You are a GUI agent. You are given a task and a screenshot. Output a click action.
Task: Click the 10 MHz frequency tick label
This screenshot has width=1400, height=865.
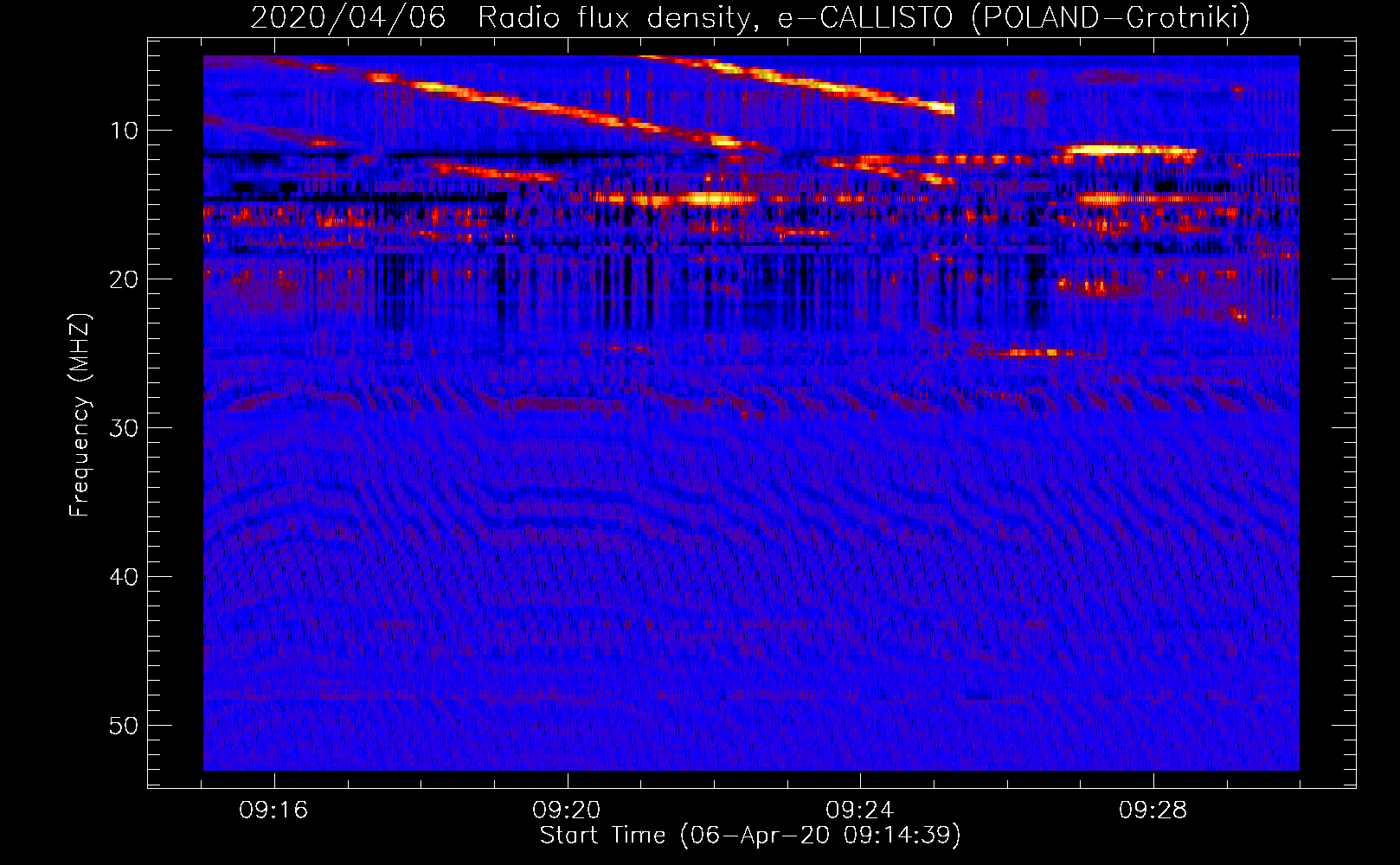(x=124, y=131)
